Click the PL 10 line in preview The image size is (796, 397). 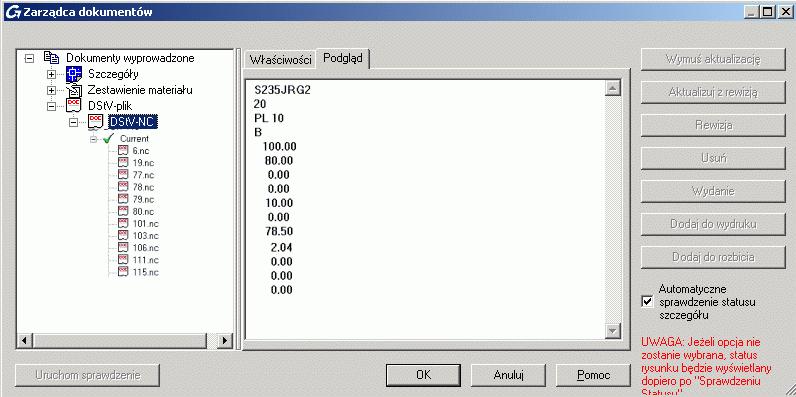tap(269, 118)
